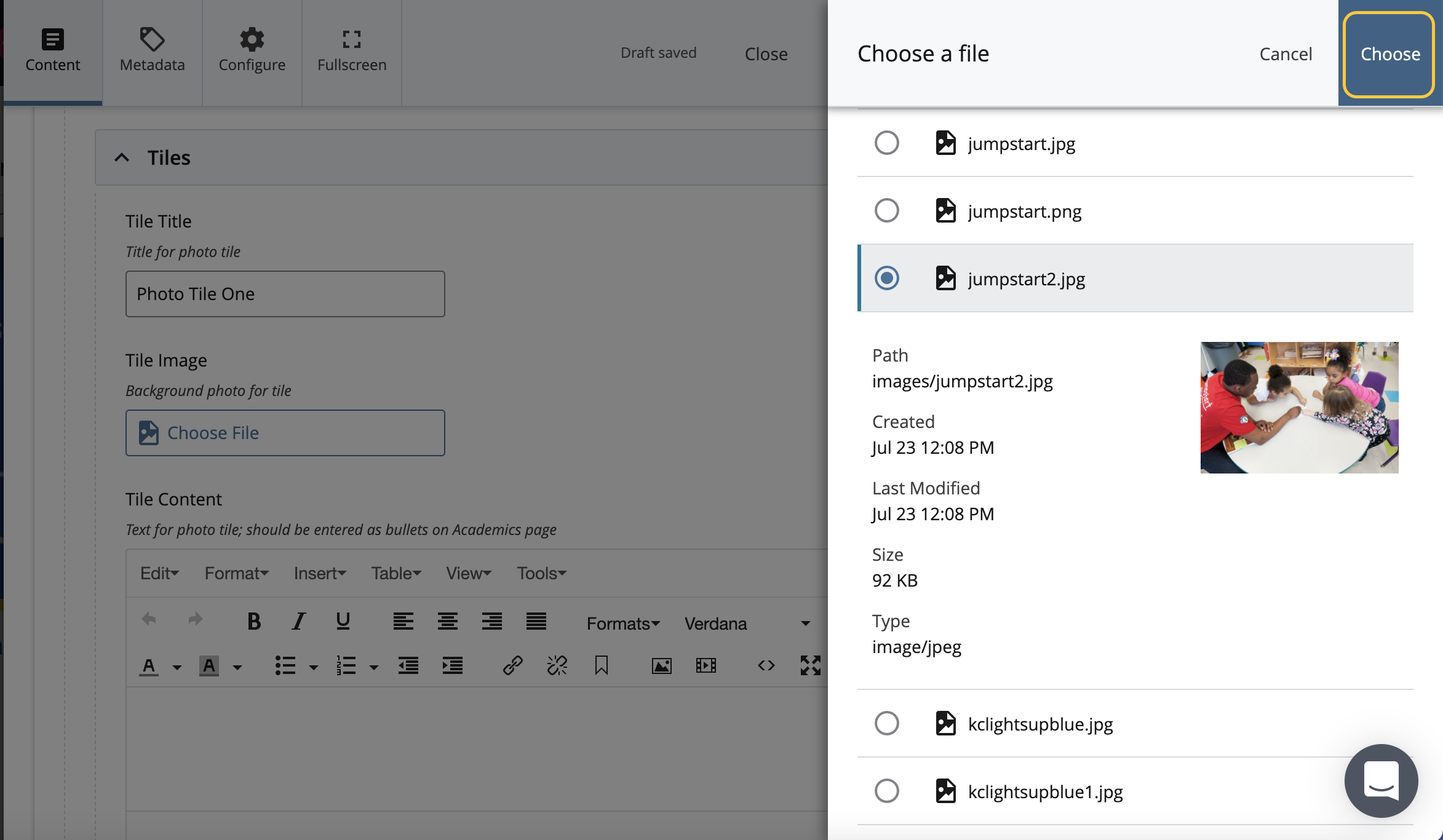
Task: Open the source code view icon
Action: click(x=766, y=666)
